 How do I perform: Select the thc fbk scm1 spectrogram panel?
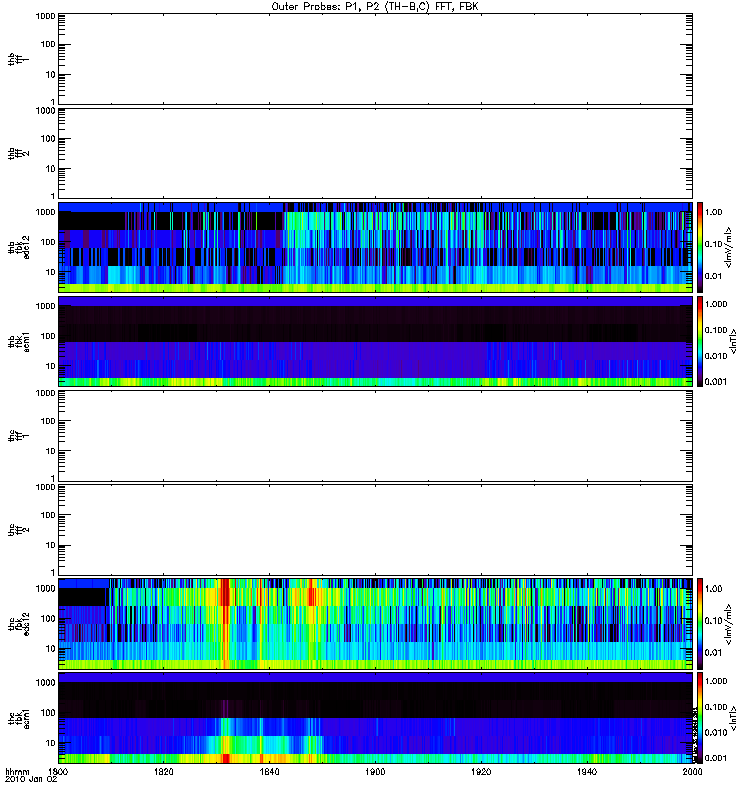376,718
